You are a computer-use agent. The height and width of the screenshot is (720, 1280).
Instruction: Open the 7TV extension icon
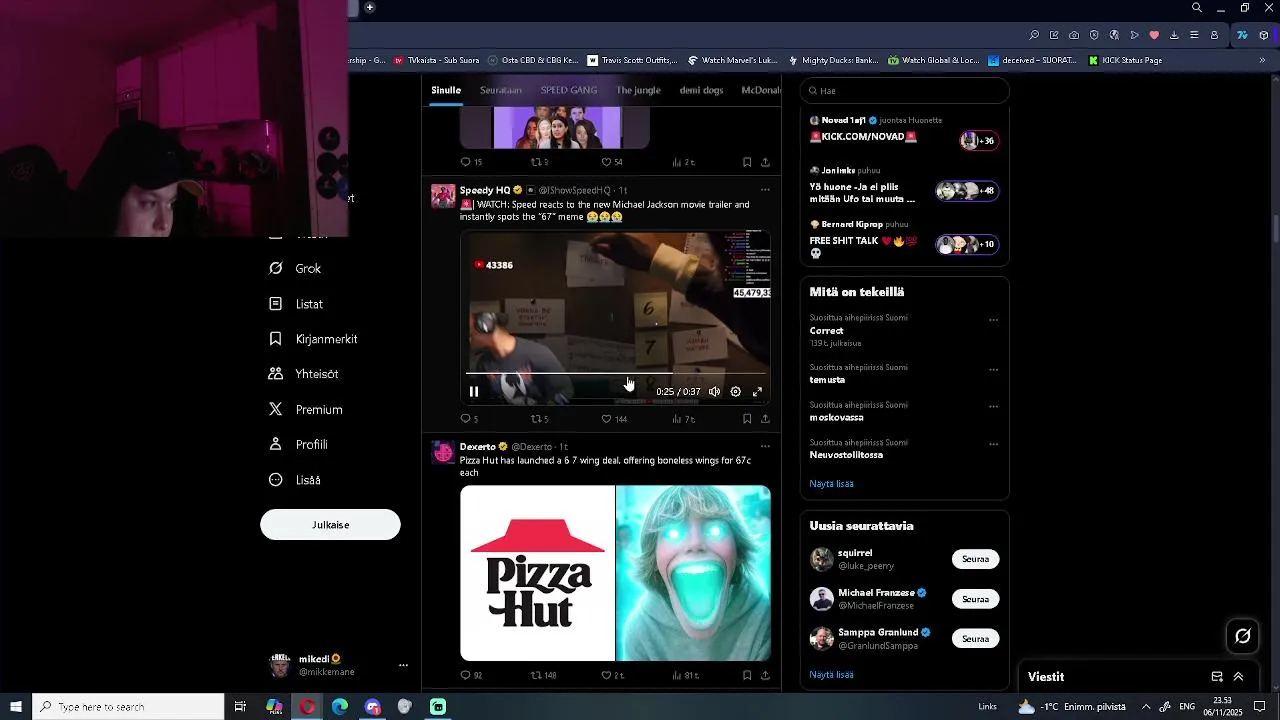pos(1243,35)
